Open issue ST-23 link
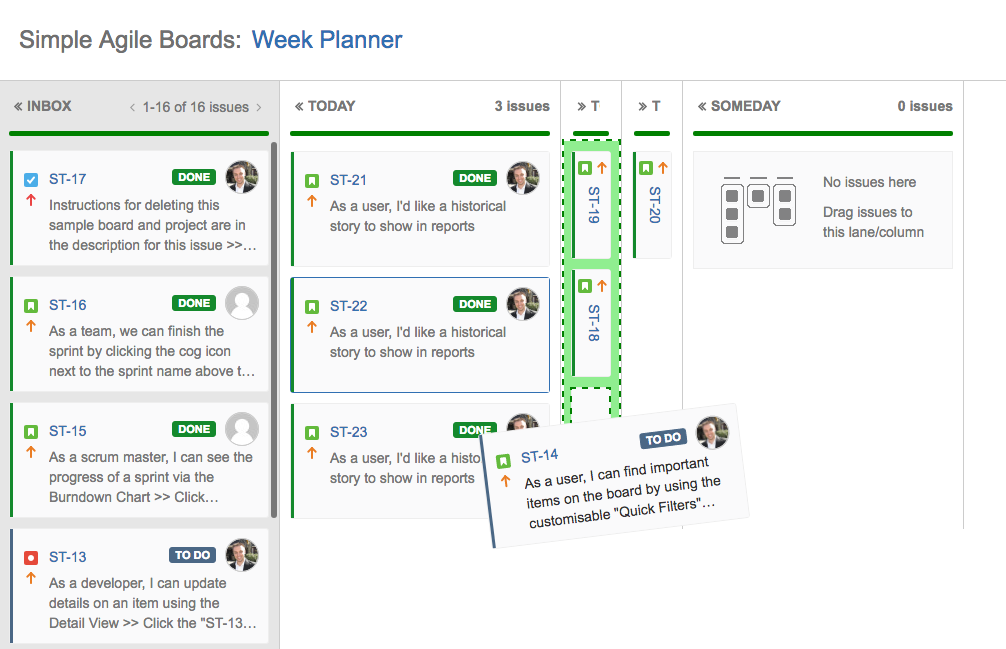Screen dimensions: 1006x649 (348, 432)
